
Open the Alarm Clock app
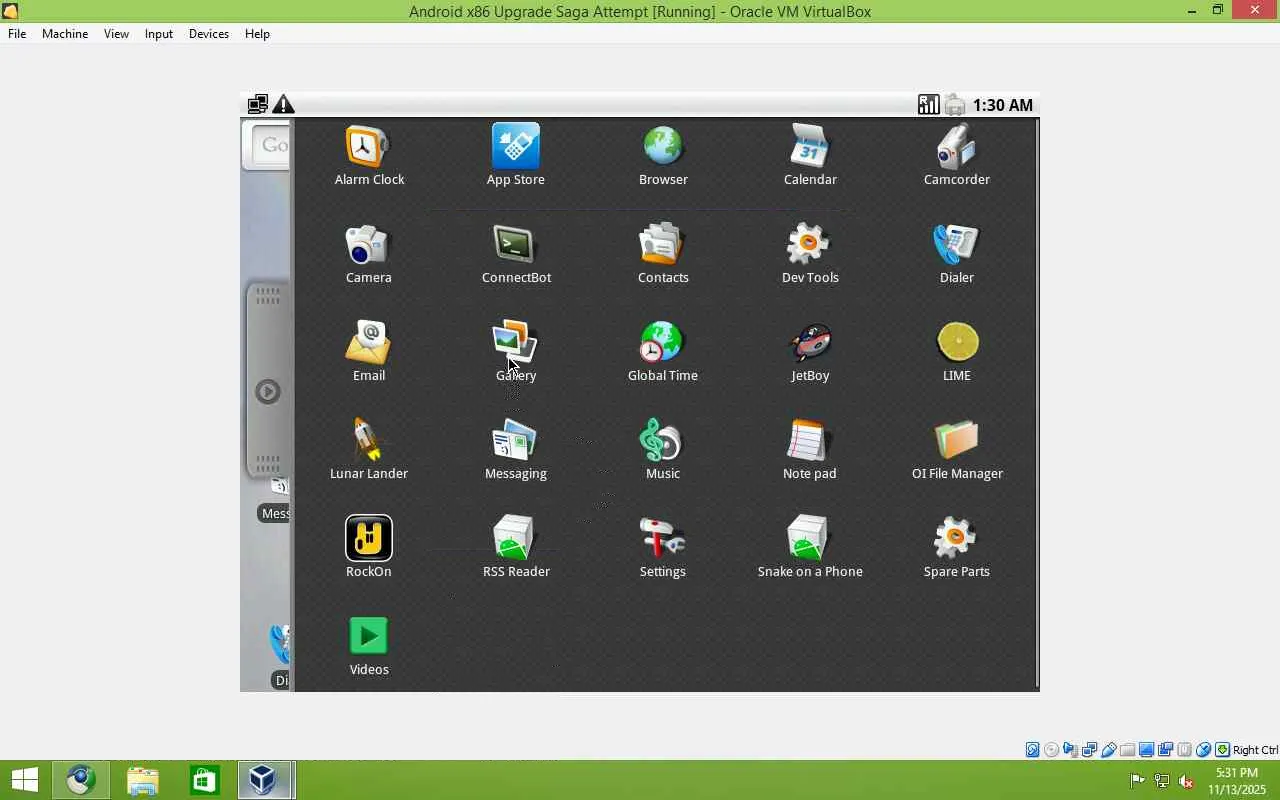tap(369, 156)
